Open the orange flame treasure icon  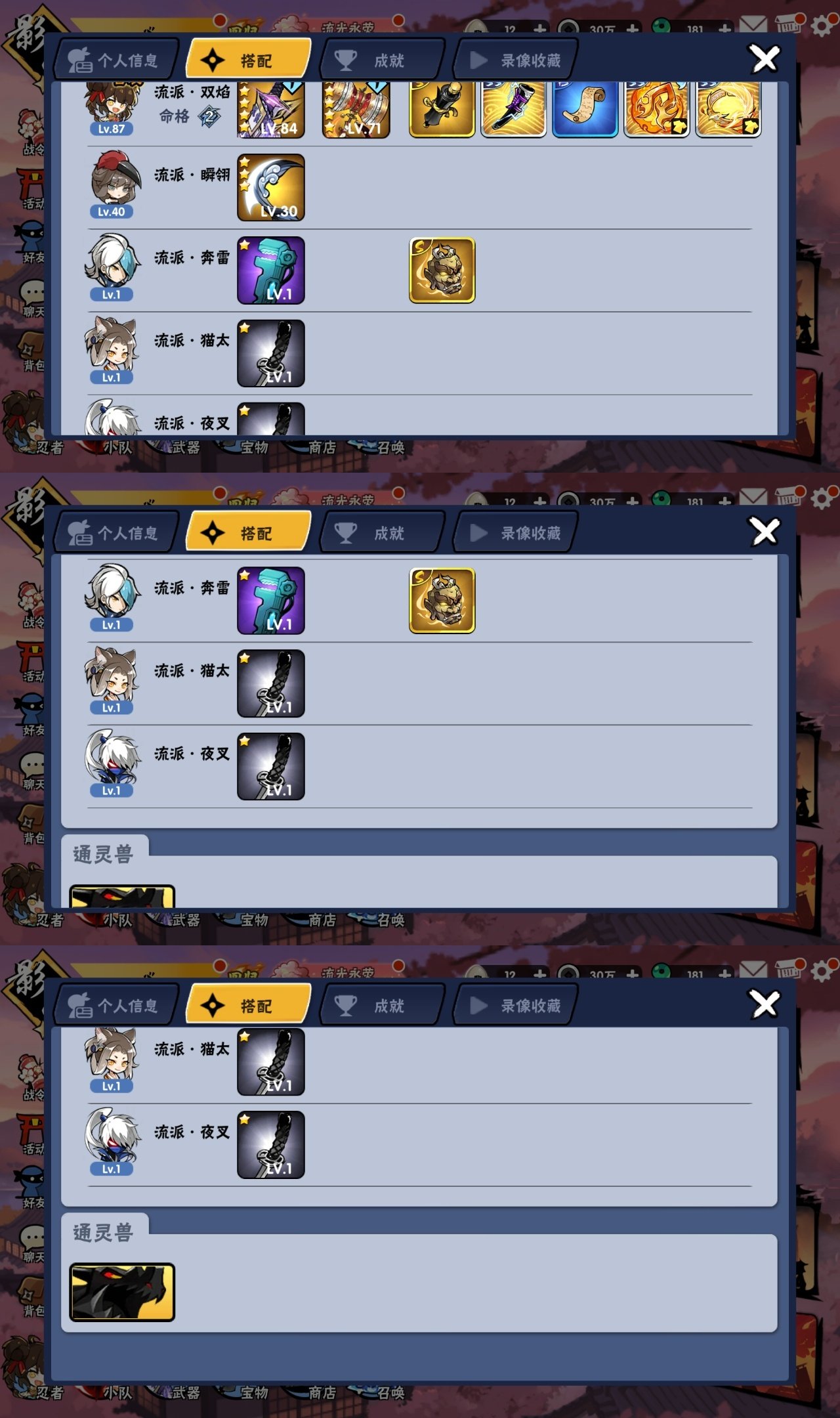point(656,110)
